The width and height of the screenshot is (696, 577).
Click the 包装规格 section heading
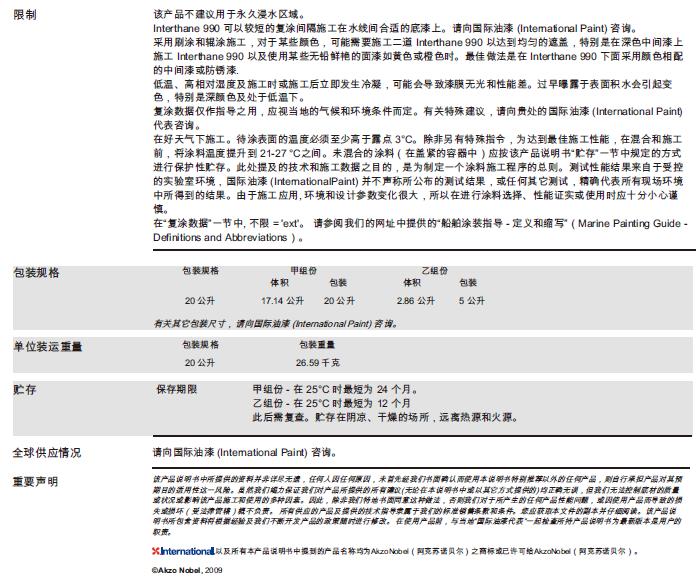click(x=36, y=273)
